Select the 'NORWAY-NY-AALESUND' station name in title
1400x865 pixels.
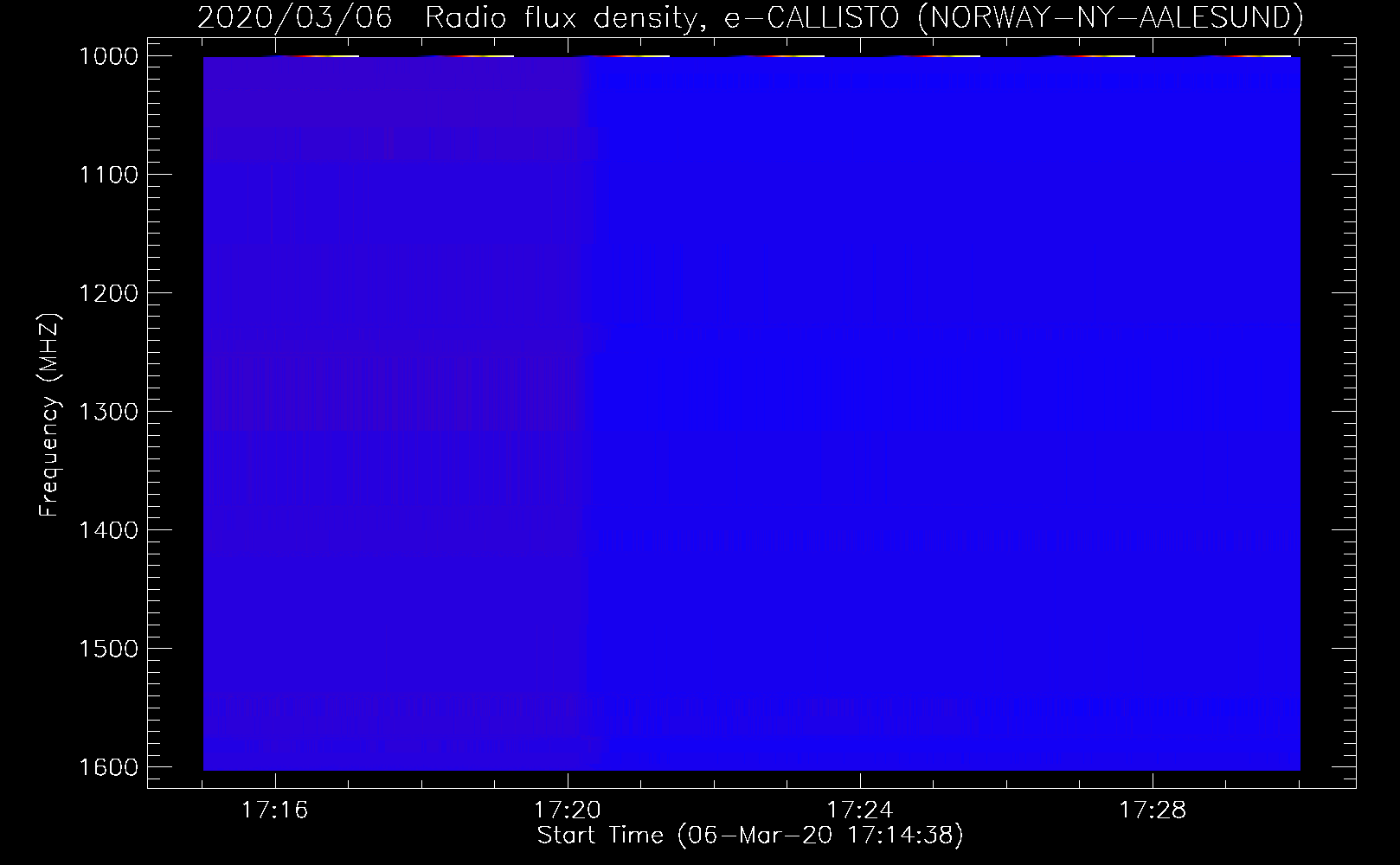coord(1109,17)
